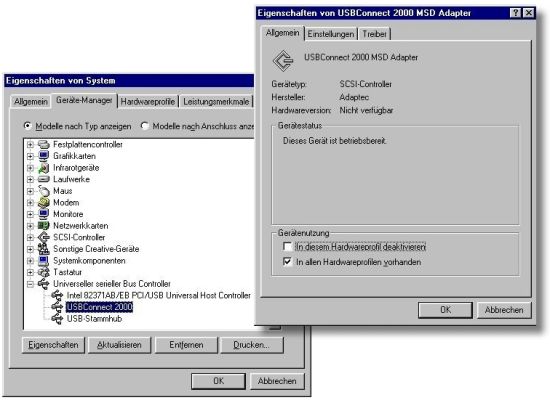Click the Eigenschaften button

(53, 345)
